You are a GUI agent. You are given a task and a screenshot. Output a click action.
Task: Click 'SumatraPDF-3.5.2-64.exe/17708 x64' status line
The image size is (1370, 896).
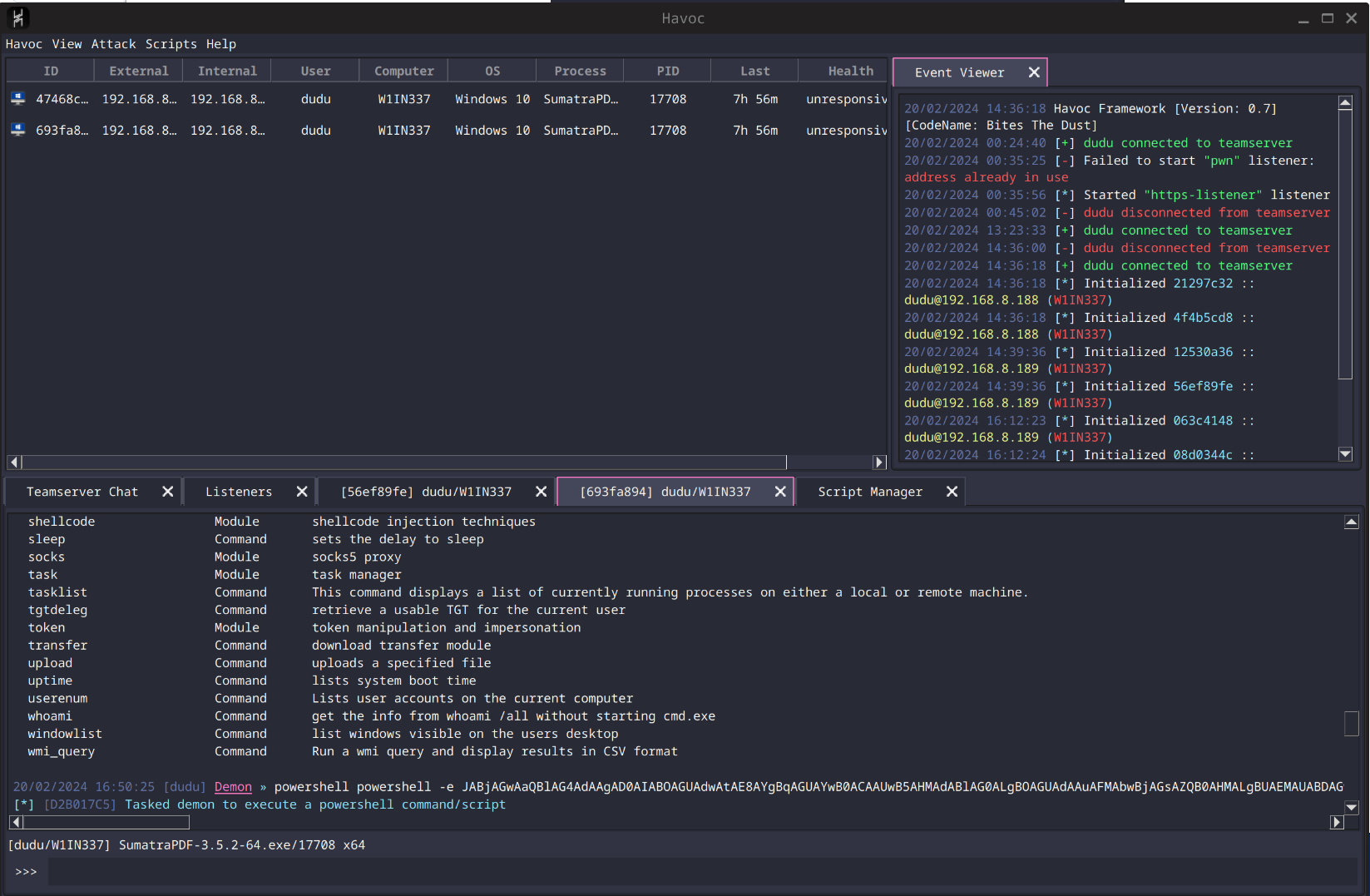point(242,845)
